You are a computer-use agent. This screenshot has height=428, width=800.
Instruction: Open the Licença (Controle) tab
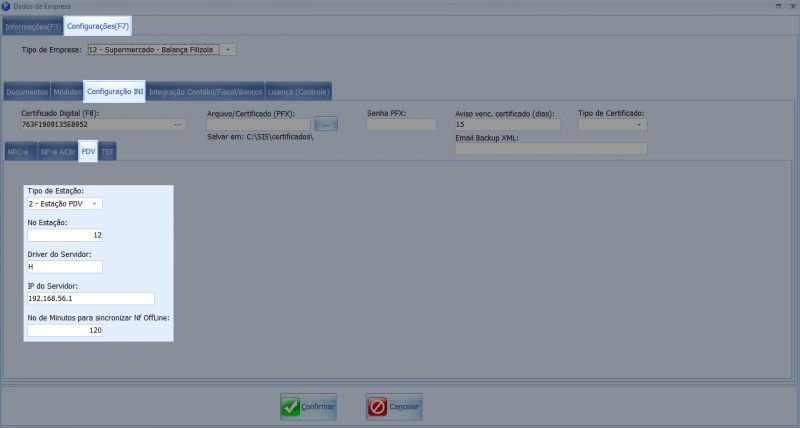pos(298,92)
